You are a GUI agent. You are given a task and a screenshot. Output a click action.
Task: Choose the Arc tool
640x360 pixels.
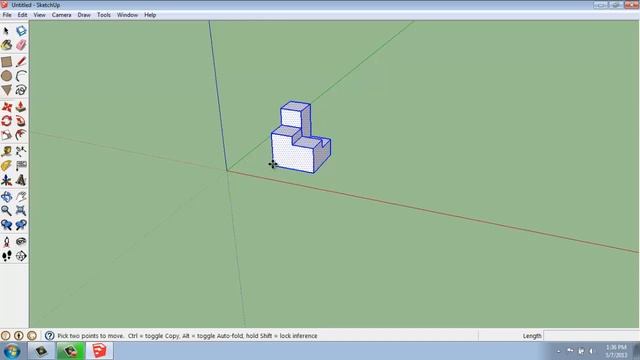click(21, 76)
